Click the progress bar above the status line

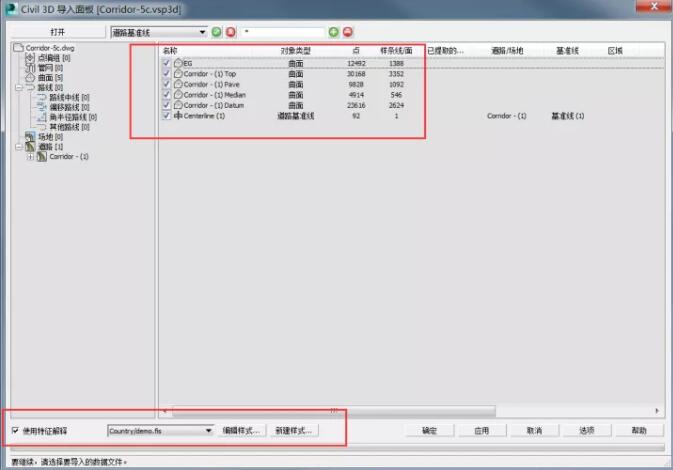click(x=338, y=448)
